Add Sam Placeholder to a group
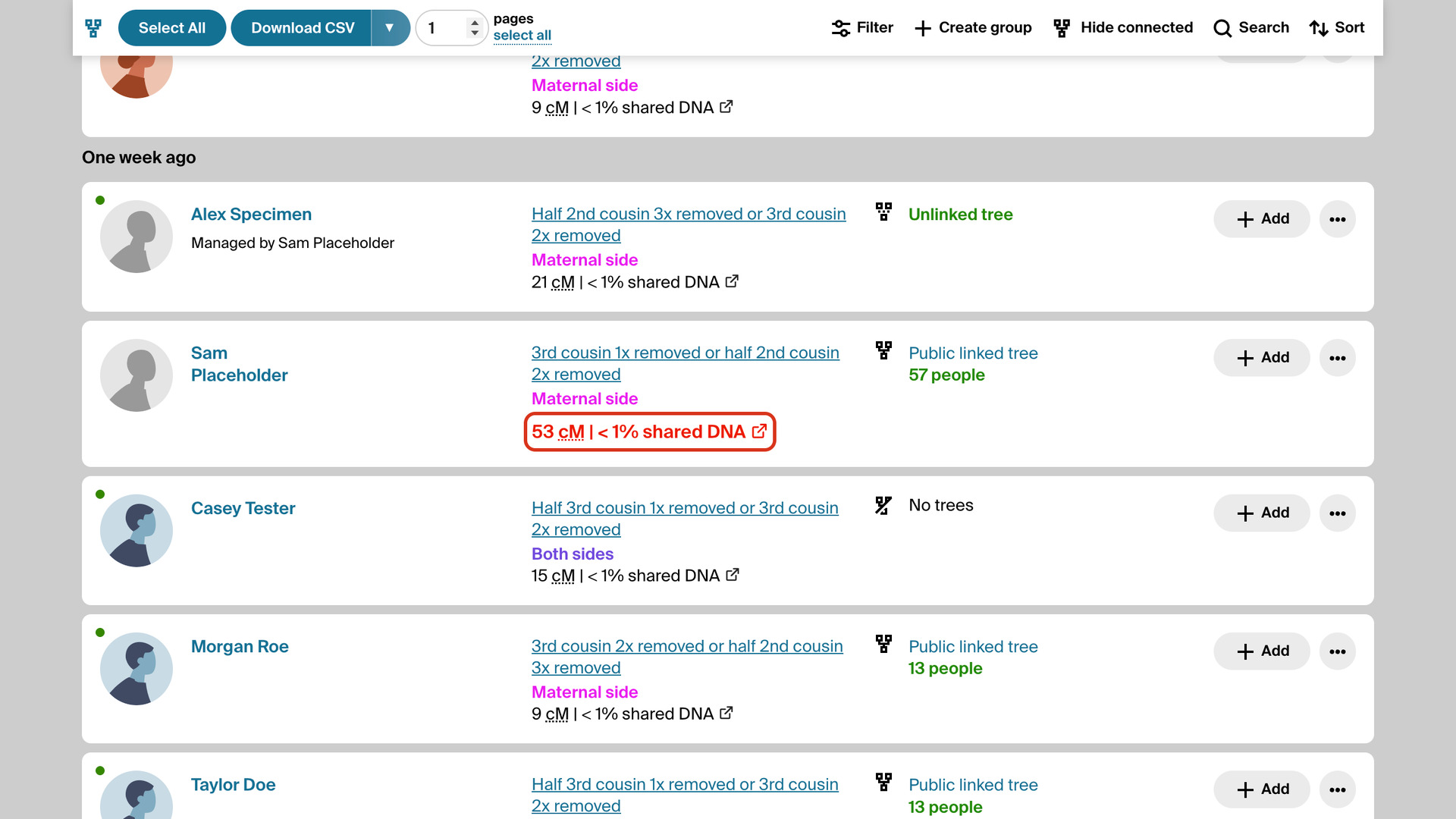Viewport: 1456px width, 819px height. 1262,358
